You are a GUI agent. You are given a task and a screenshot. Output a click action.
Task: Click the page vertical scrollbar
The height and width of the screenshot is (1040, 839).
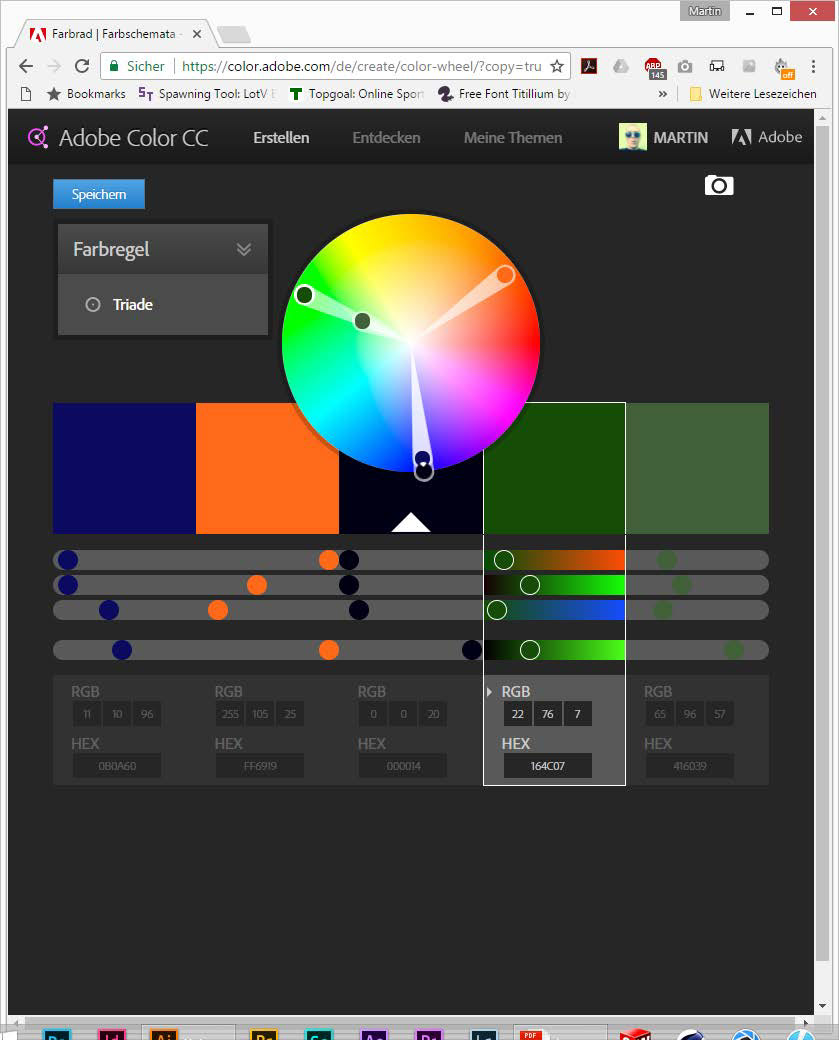tap(822, 544)
